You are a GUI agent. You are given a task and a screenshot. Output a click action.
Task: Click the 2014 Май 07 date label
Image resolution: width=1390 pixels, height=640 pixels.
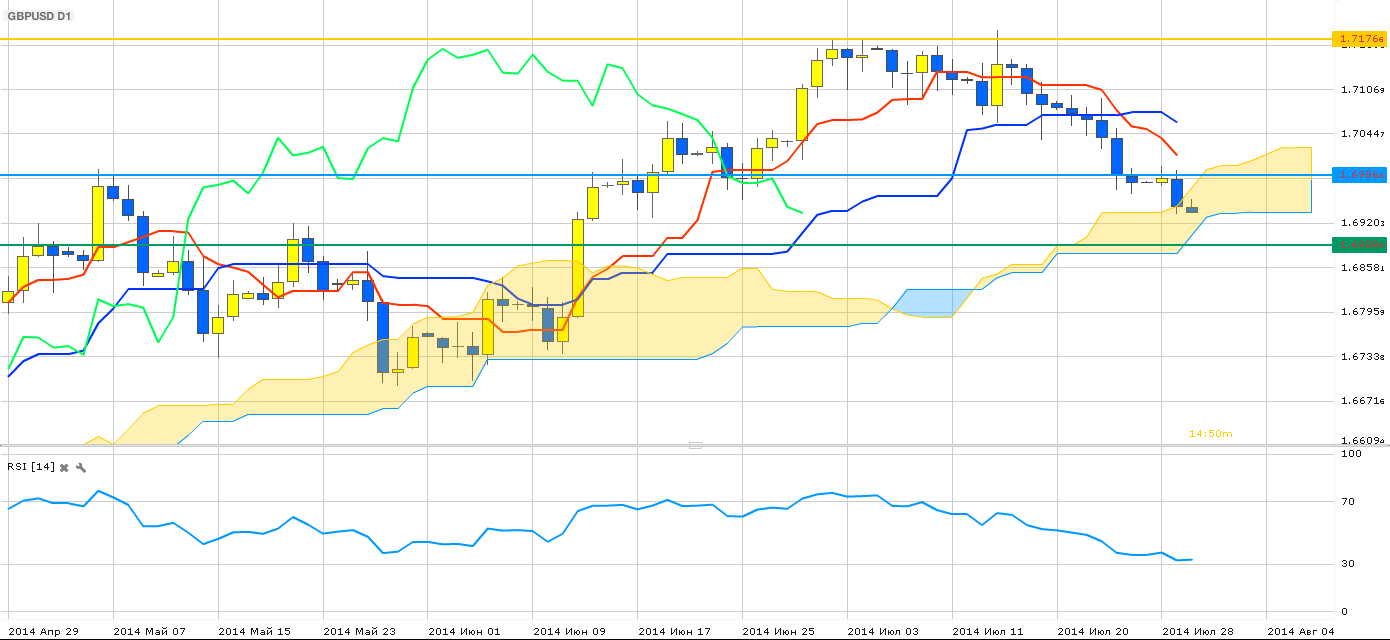149,631
